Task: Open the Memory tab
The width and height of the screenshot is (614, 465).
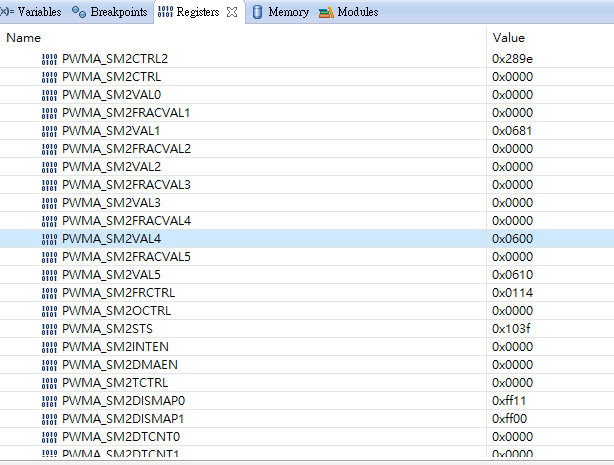Action: point(281,12)
